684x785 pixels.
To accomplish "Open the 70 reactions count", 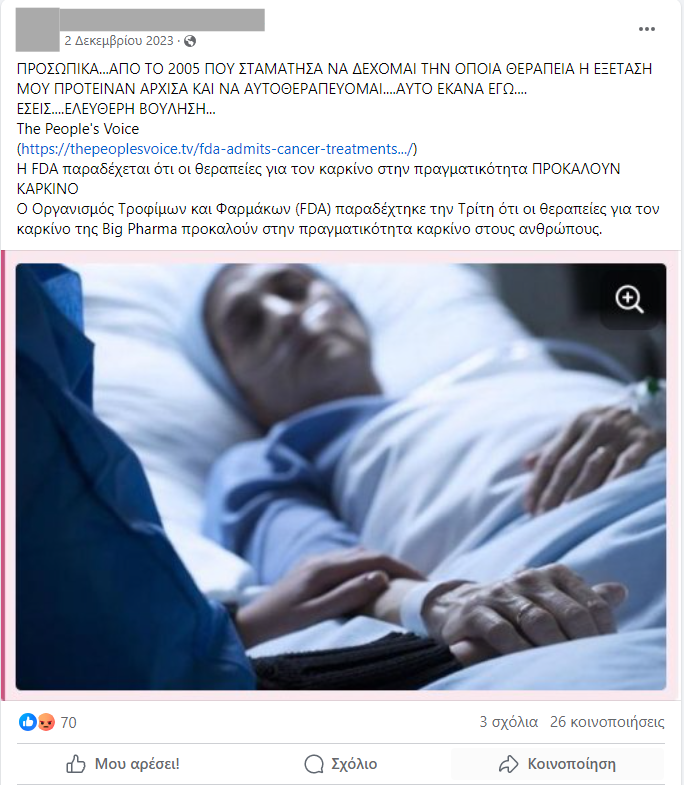I will click(69, 722).
